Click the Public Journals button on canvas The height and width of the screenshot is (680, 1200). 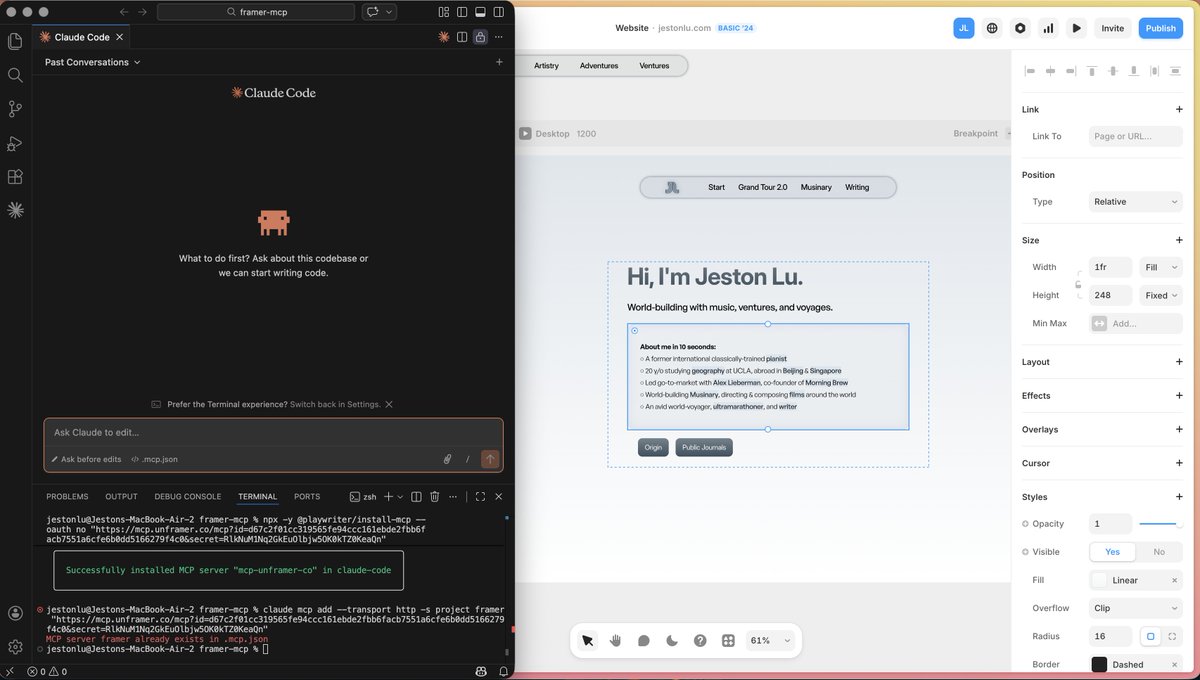pyautogui.click(x=704, y=447)
